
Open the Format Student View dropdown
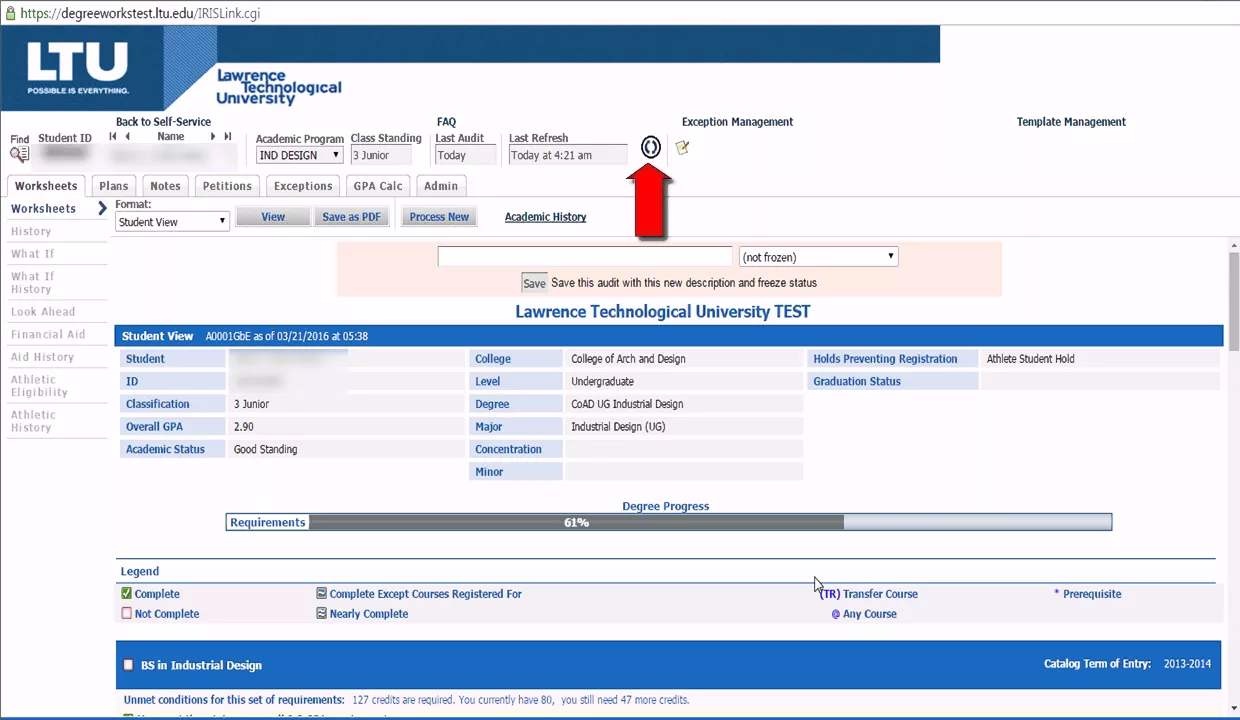pos(173,222)
